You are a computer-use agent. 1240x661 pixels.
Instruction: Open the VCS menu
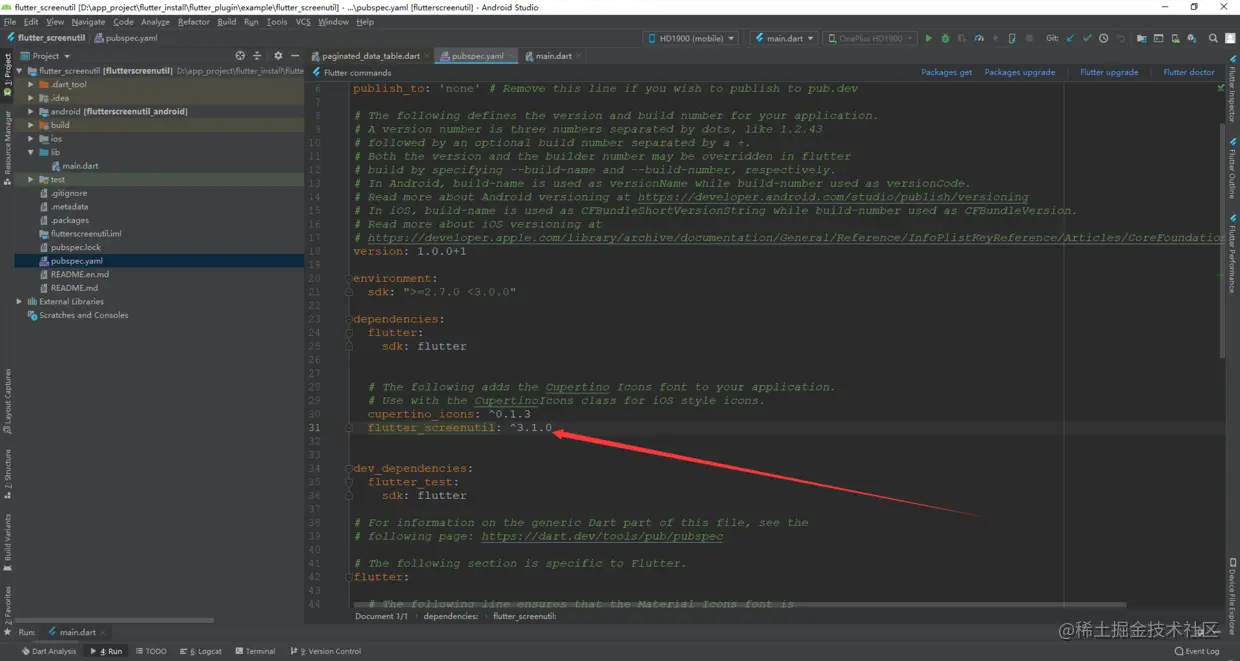click(303, 21)
